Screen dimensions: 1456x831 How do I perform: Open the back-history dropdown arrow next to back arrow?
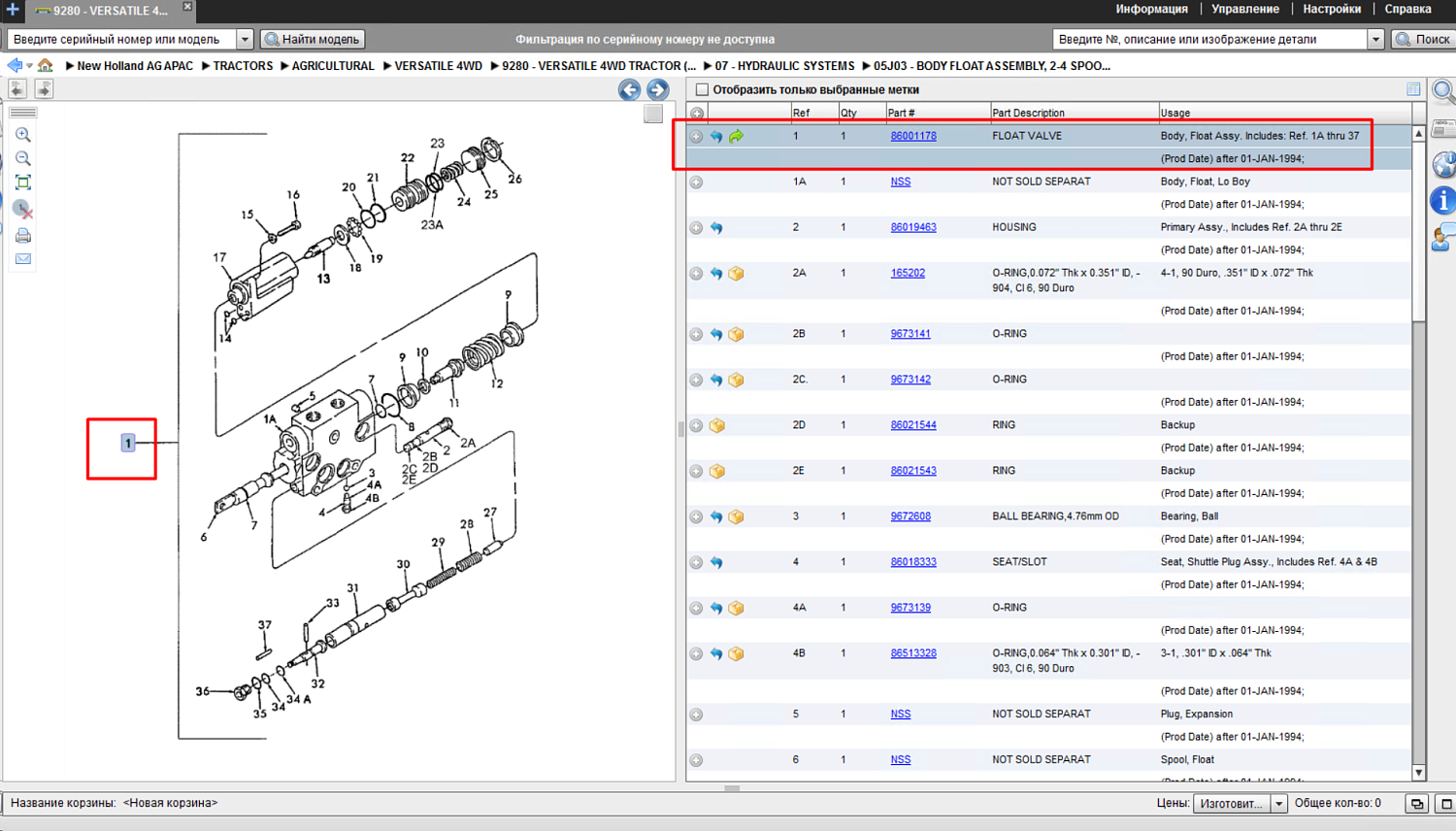(x=29, y=66)
